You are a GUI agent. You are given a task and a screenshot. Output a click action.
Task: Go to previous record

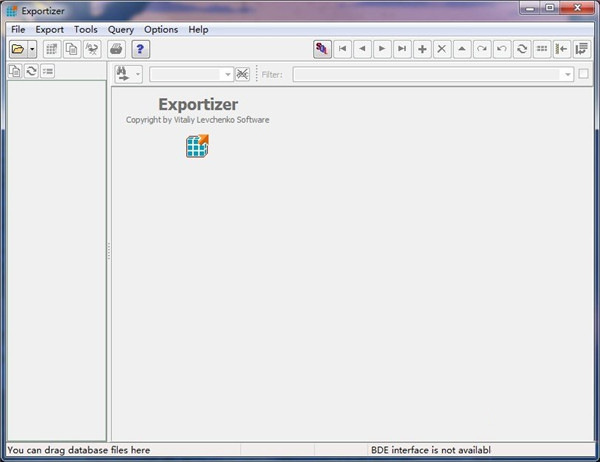click(x=362, y=49)
